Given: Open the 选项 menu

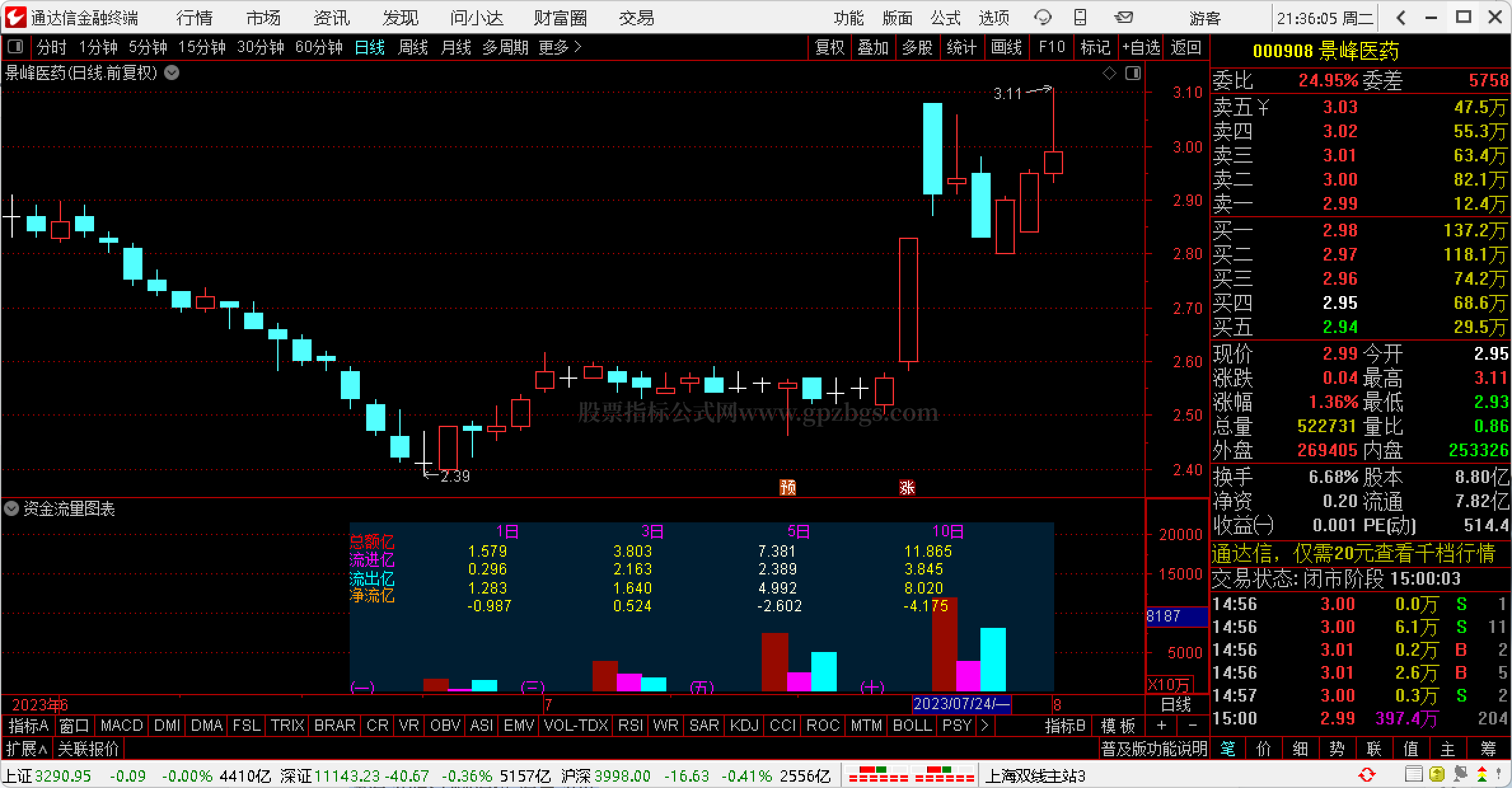Looking at the screenshot, I should pos(994,18).
